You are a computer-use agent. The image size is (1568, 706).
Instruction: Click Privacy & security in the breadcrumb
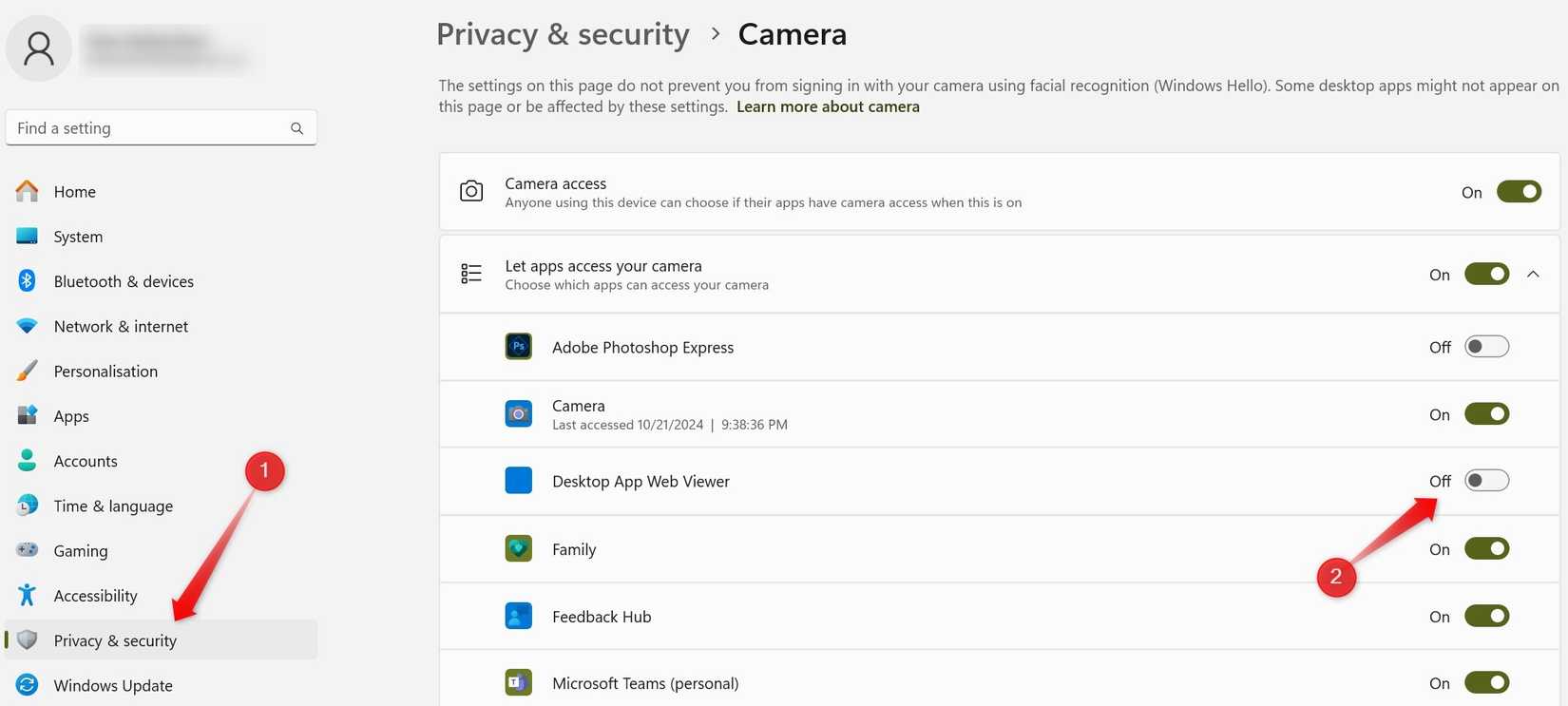[x=563, y=33]
